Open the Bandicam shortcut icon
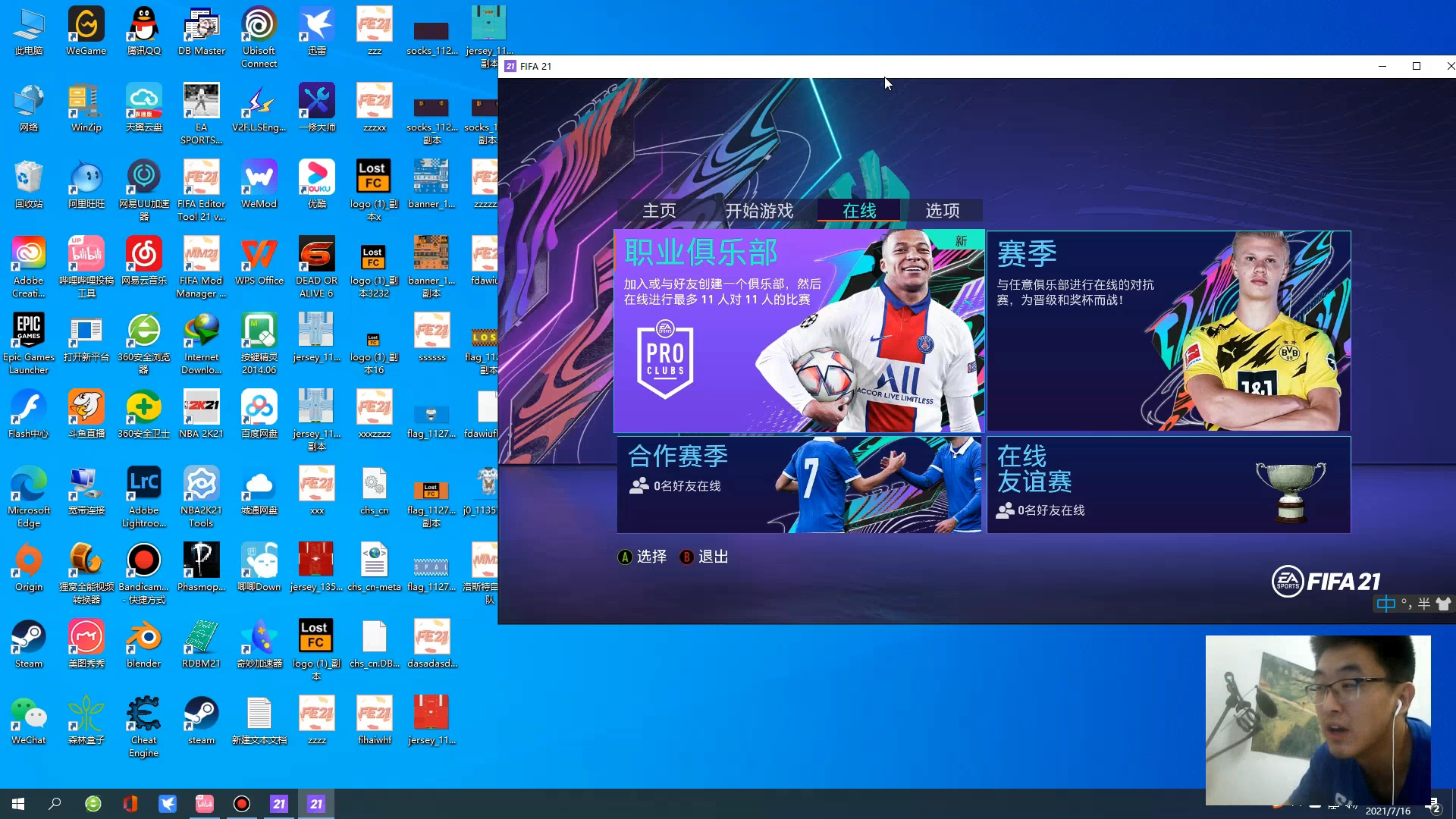This screenshot has height=819, width=1456. pyautogui.click(x=143, y=573)
